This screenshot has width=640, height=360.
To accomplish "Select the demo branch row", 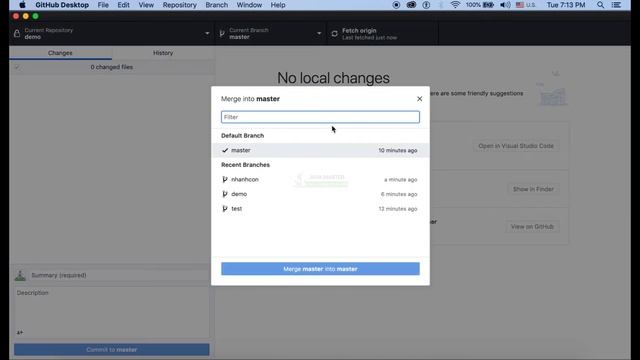I will (x=320, y=194).
